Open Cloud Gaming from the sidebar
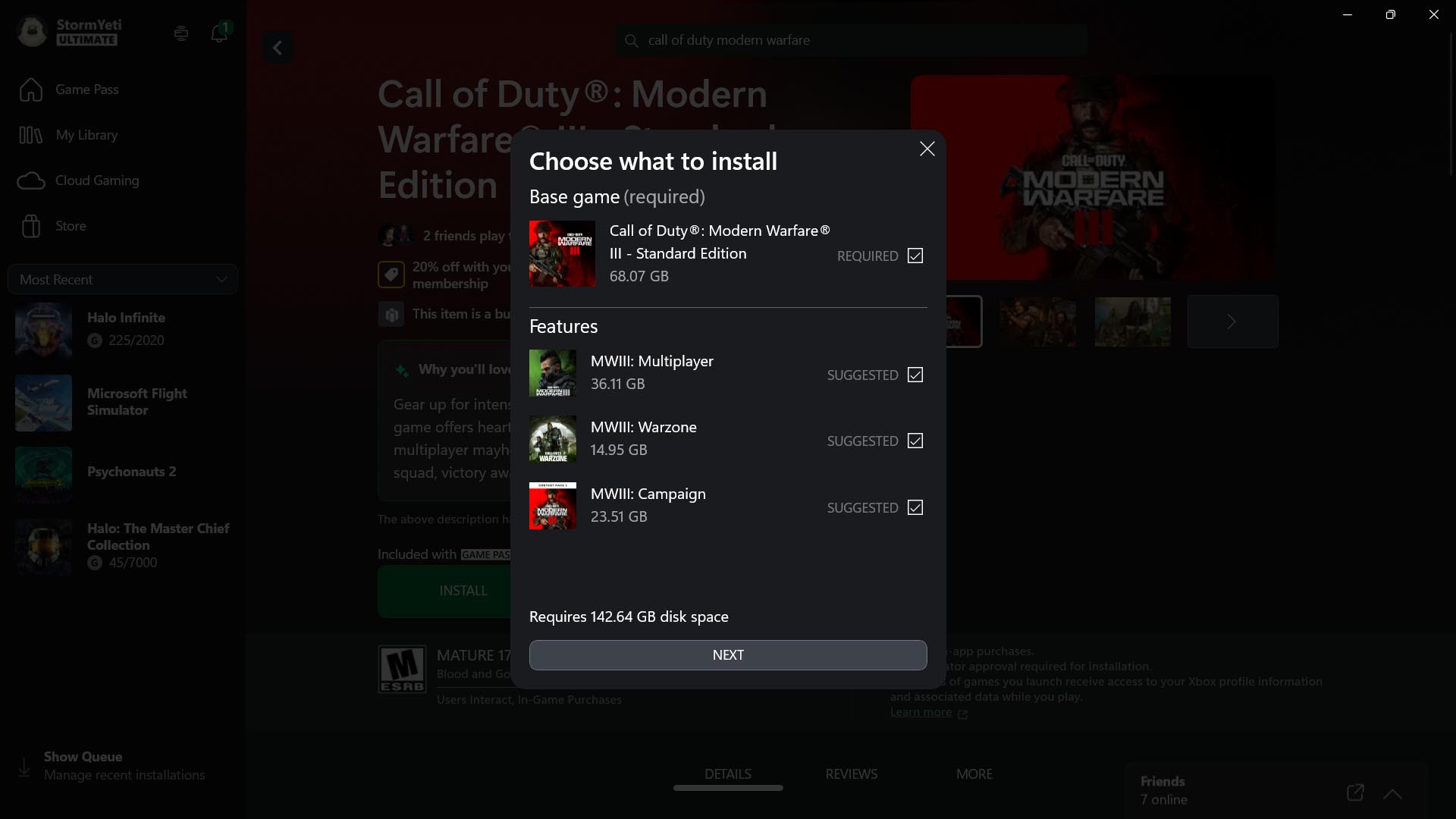Screen dimensions: 1456x819 click(96, 180)
